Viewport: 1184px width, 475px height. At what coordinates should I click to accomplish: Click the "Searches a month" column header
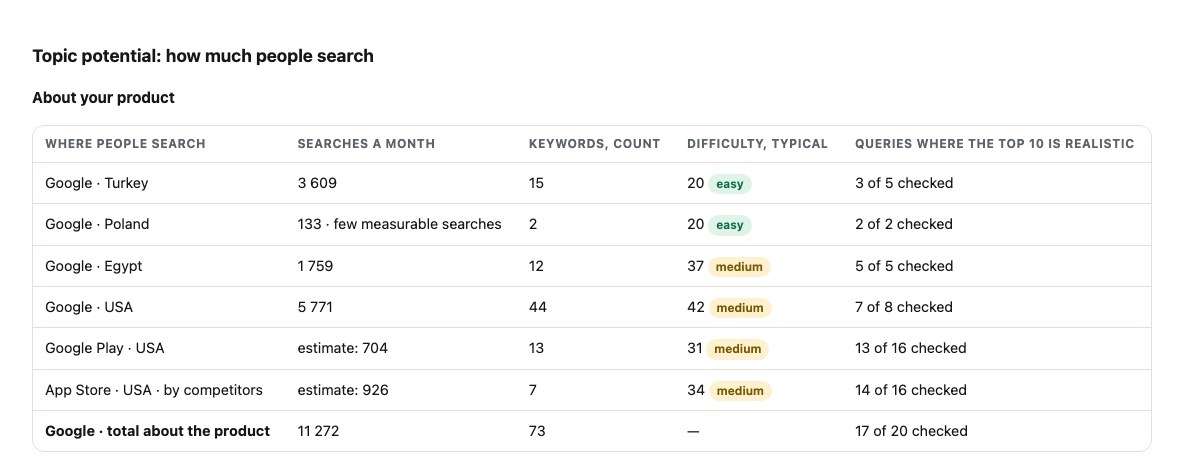366,143
